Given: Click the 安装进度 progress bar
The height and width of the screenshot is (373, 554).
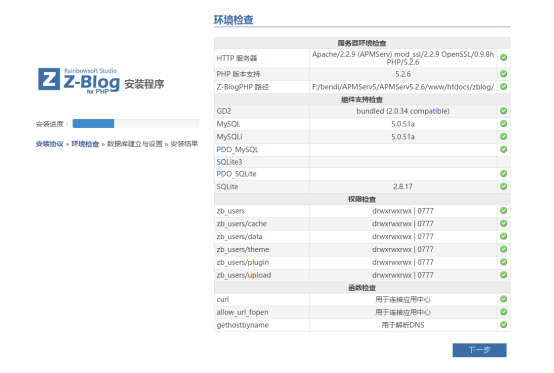Looking at the screenshot, I should 136,123.
